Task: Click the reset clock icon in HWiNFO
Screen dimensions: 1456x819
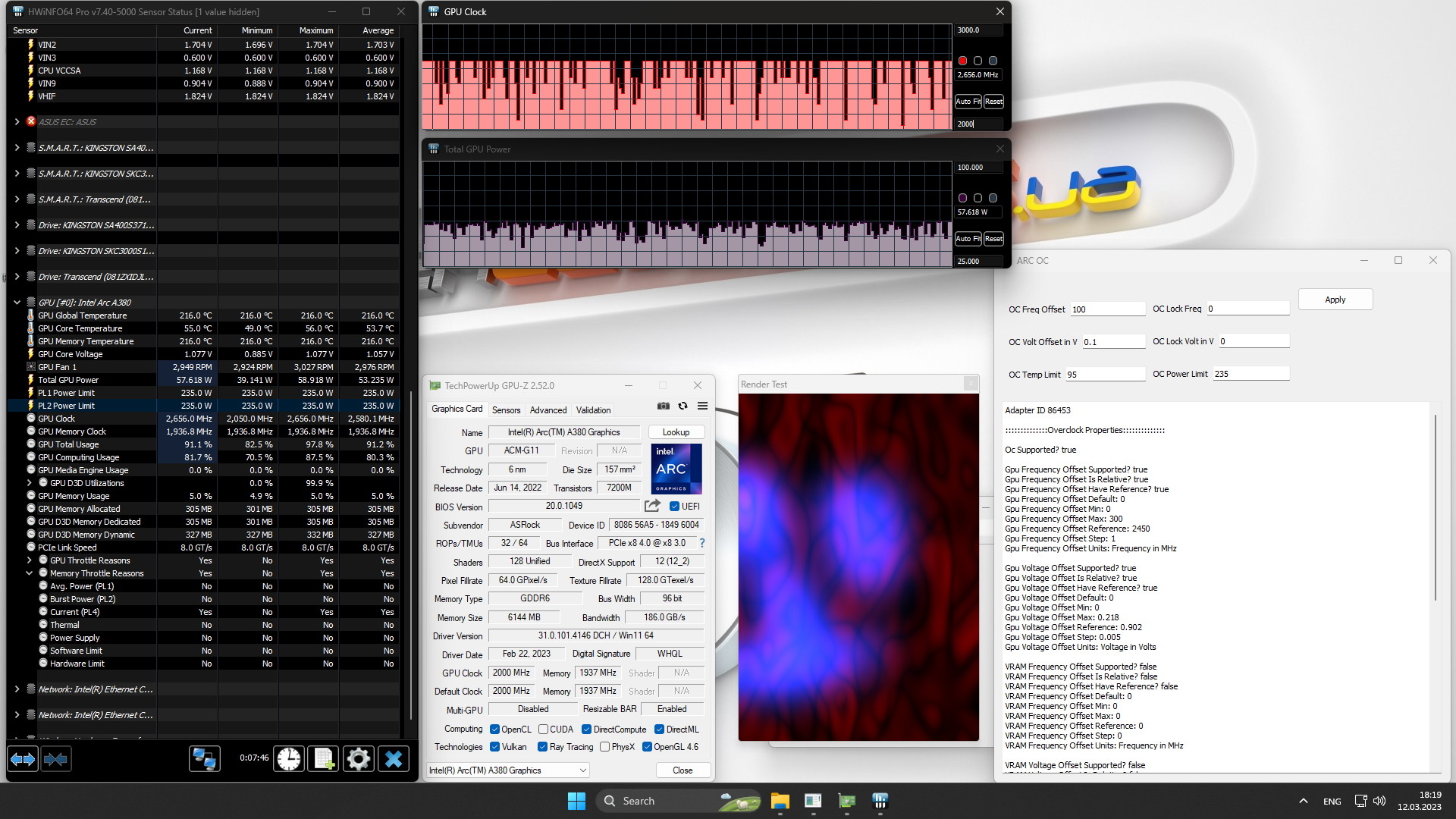Action: (x=289, y=759)
